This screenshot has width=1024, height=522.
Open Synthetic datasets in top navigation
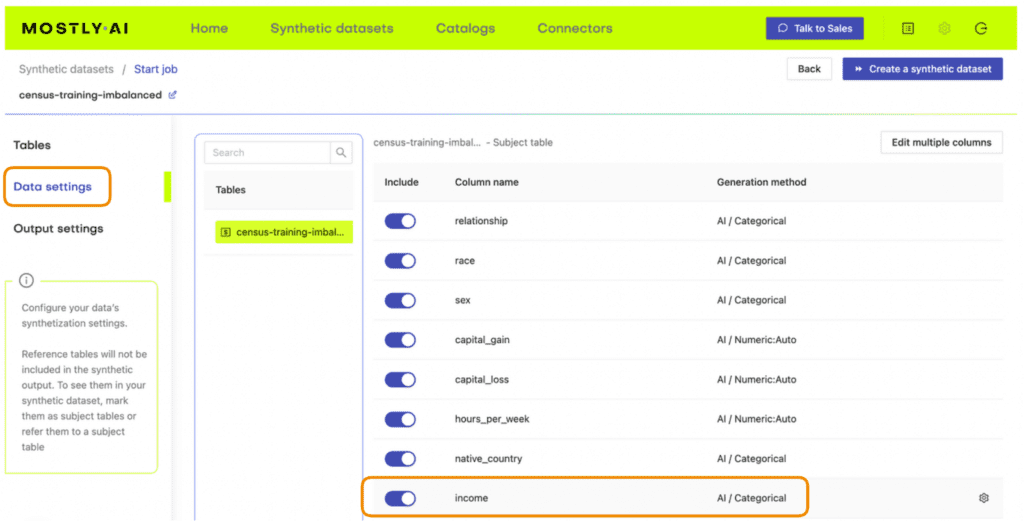tap(332, 28)
